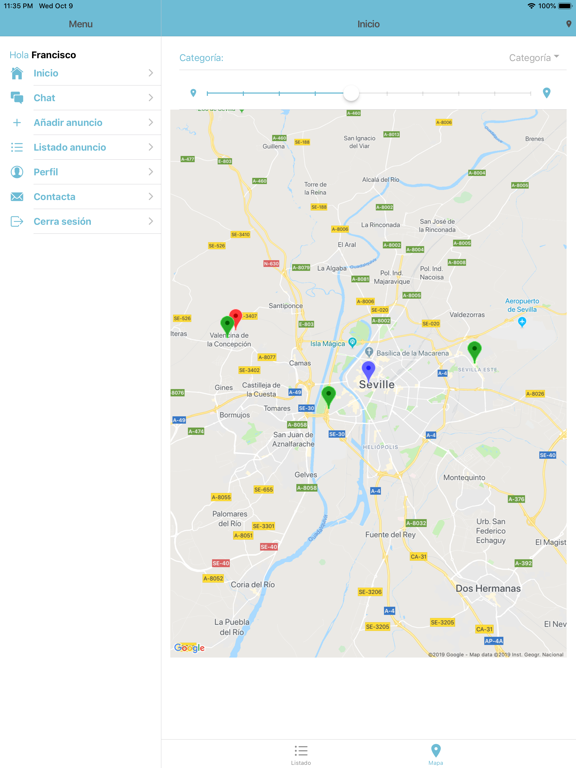Switch to the Mapa tab
576x768 pixels.
(435, 755)
